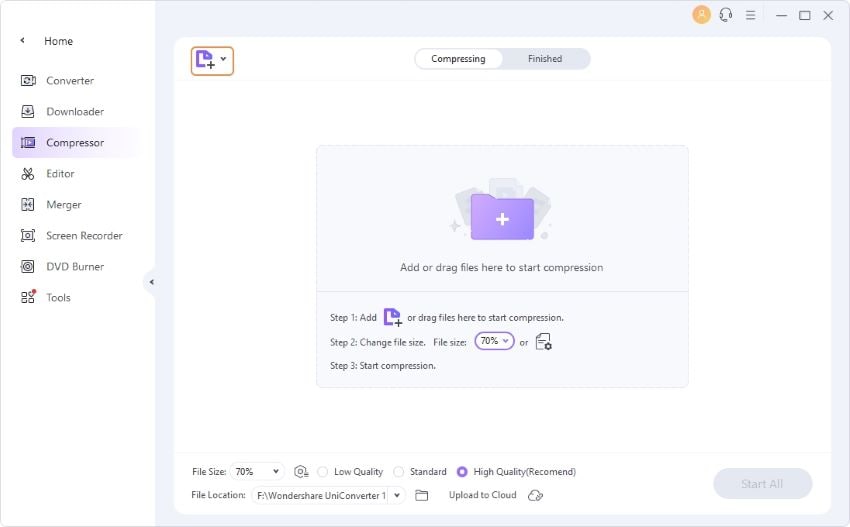This screenshot has width=850, height=527.
Task: Open support via the headset icon
Action: (x=725, y=15)
